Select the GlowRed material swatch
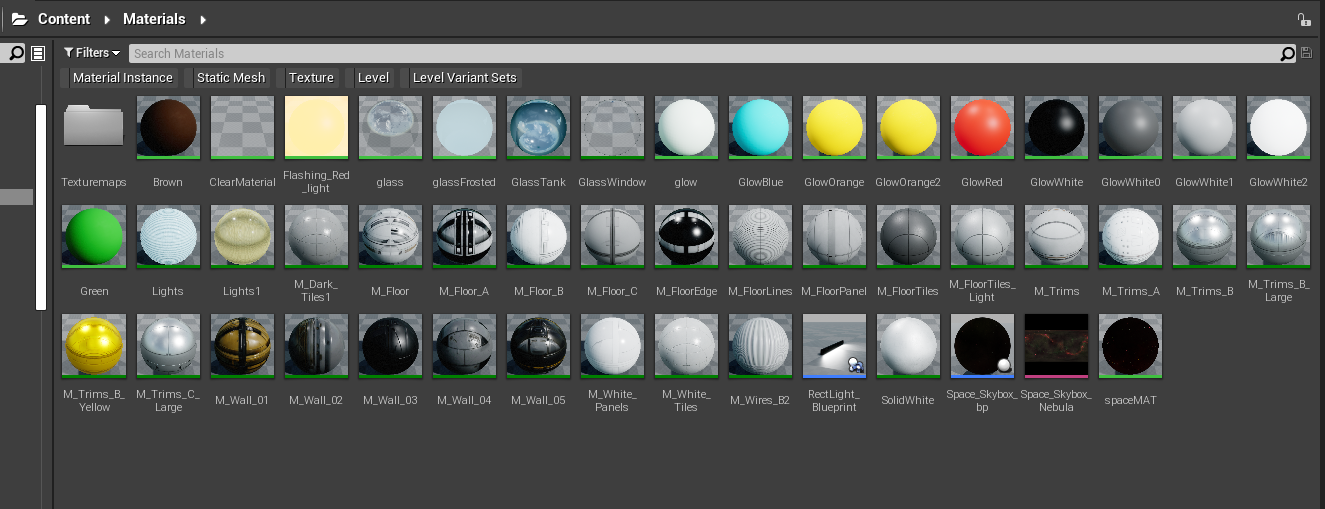The height and width of the screenshot is (509, 1325). tap(982, 128)
